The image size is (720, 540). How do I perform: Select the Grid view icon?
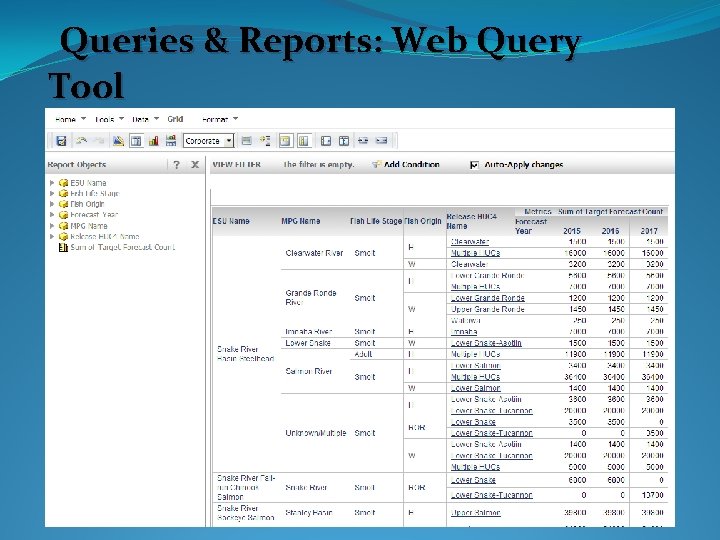136,141
